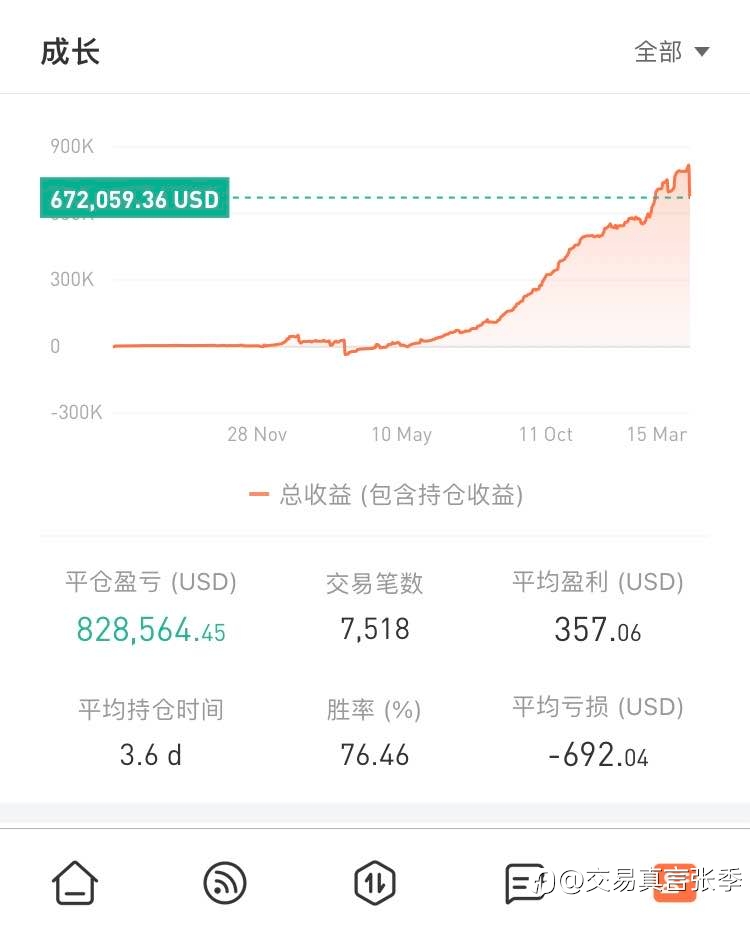Viewport: 750px width, 926px height.
Task: Tap the 15 Mar date marker
Action: [x=656, y=434]
